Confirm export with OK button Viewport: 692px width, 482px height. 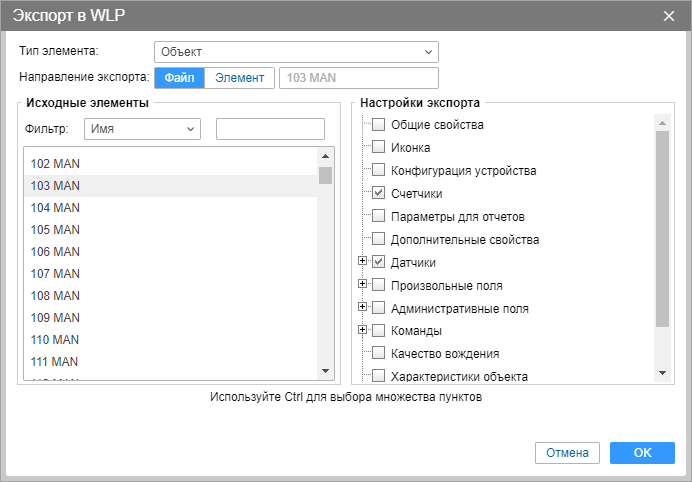coord(642,453)
